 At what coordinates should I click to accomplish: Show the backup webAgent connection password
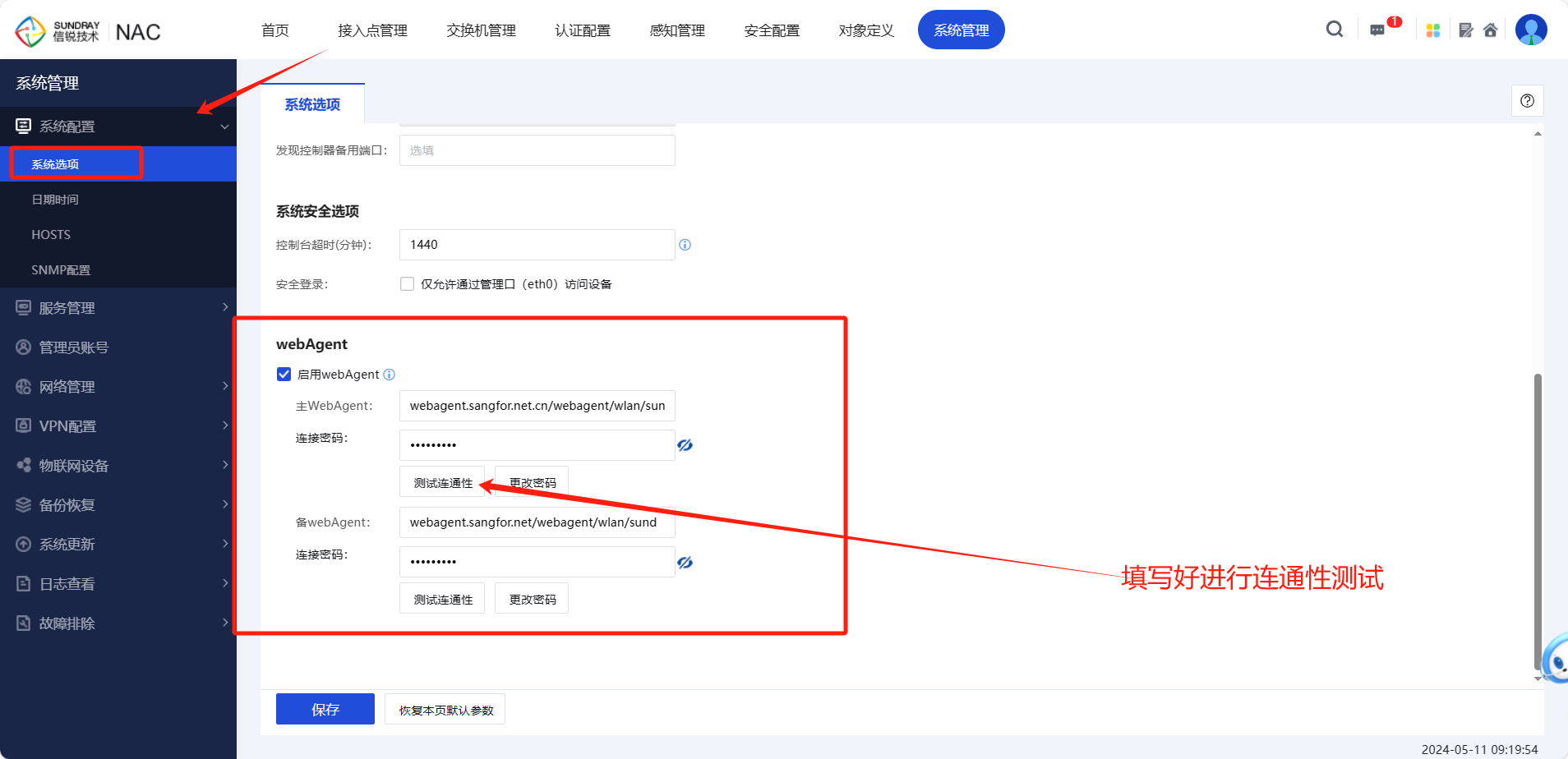tap(685, 563)
